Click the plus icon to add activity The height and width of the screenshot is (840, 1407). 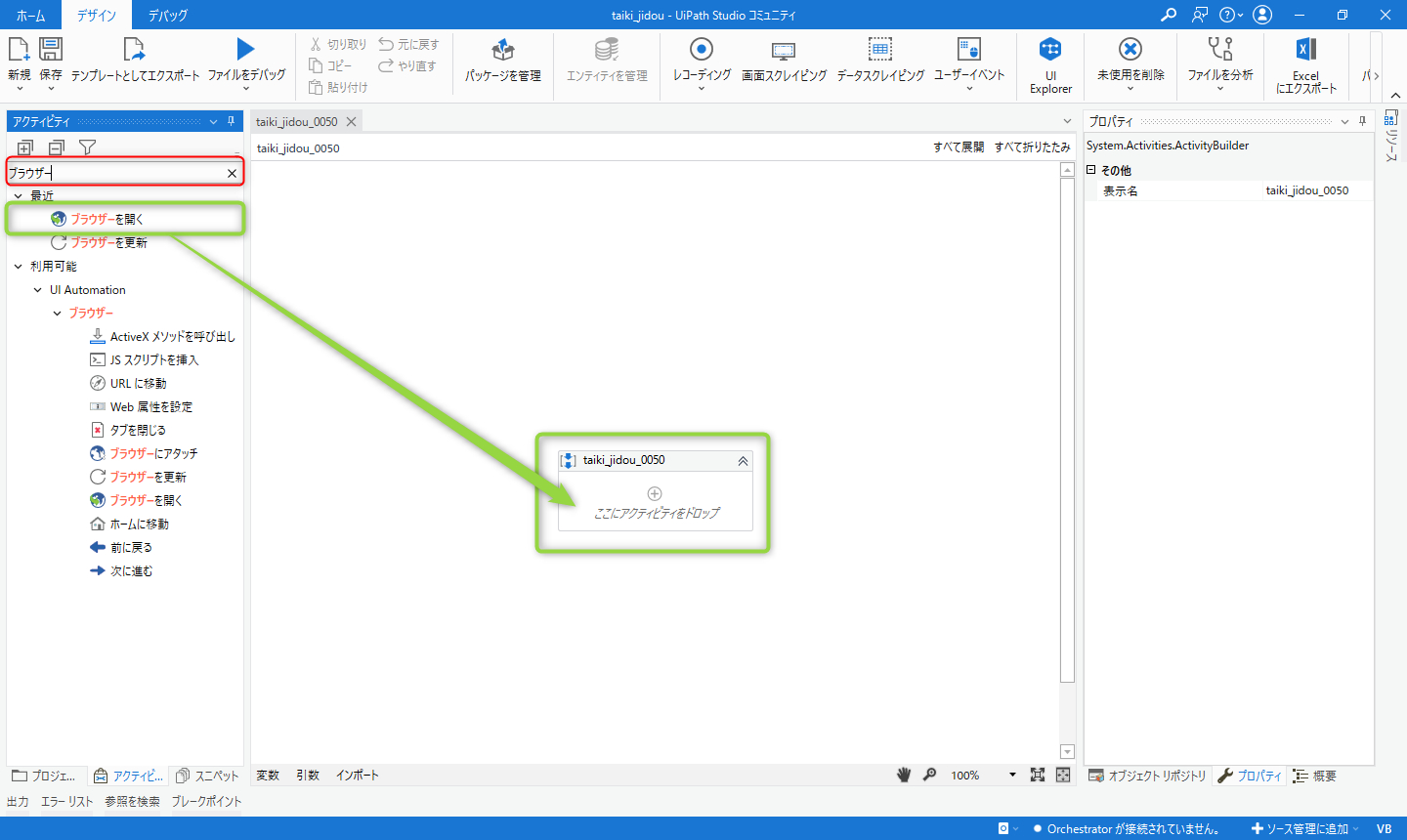[x=655, y=494]
